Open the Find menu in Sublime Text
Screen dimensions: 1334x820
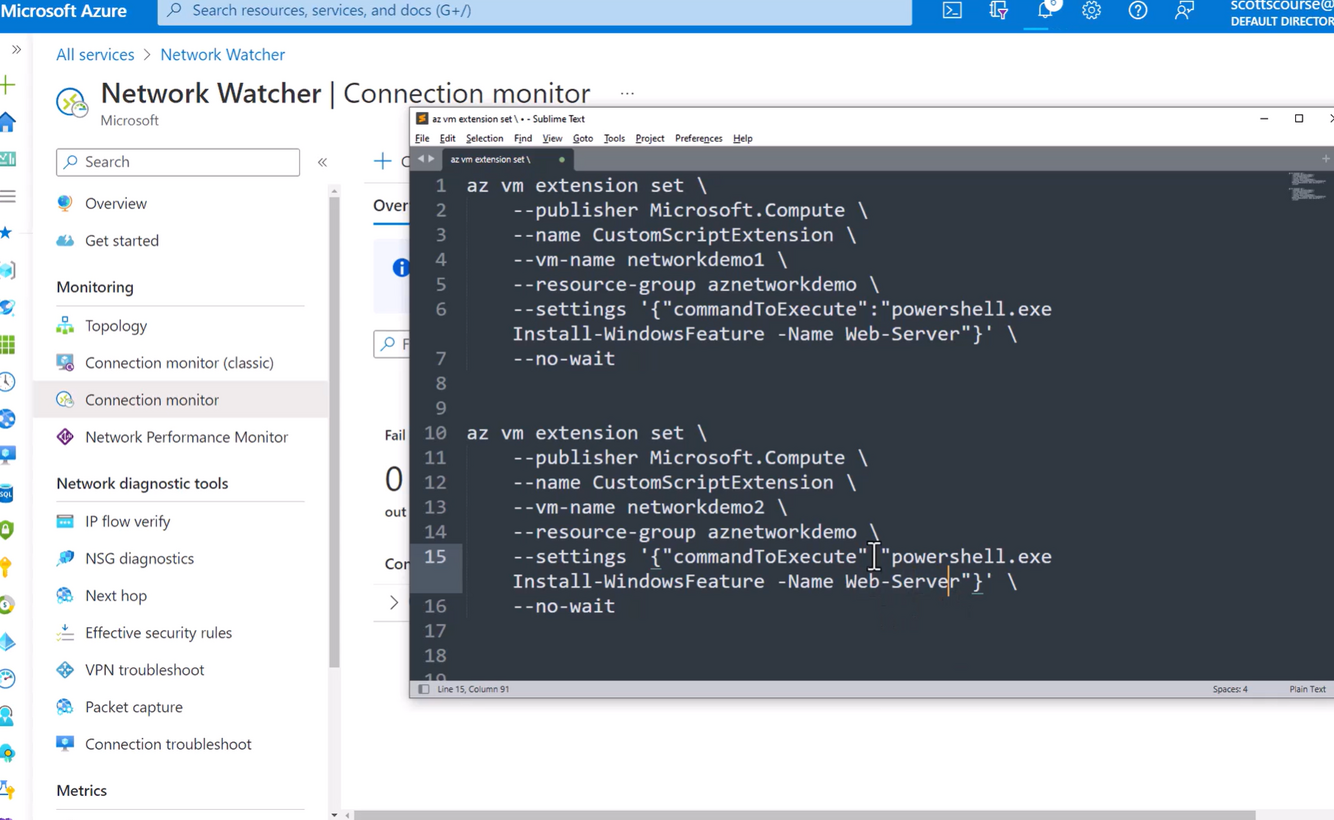(x=523, y=138)
